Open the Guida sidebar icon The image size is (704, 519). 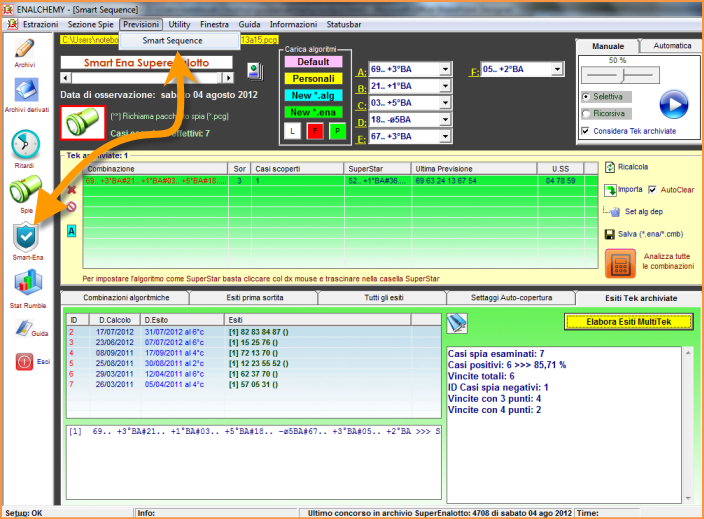pyautogui.click(x=23, y=328)
